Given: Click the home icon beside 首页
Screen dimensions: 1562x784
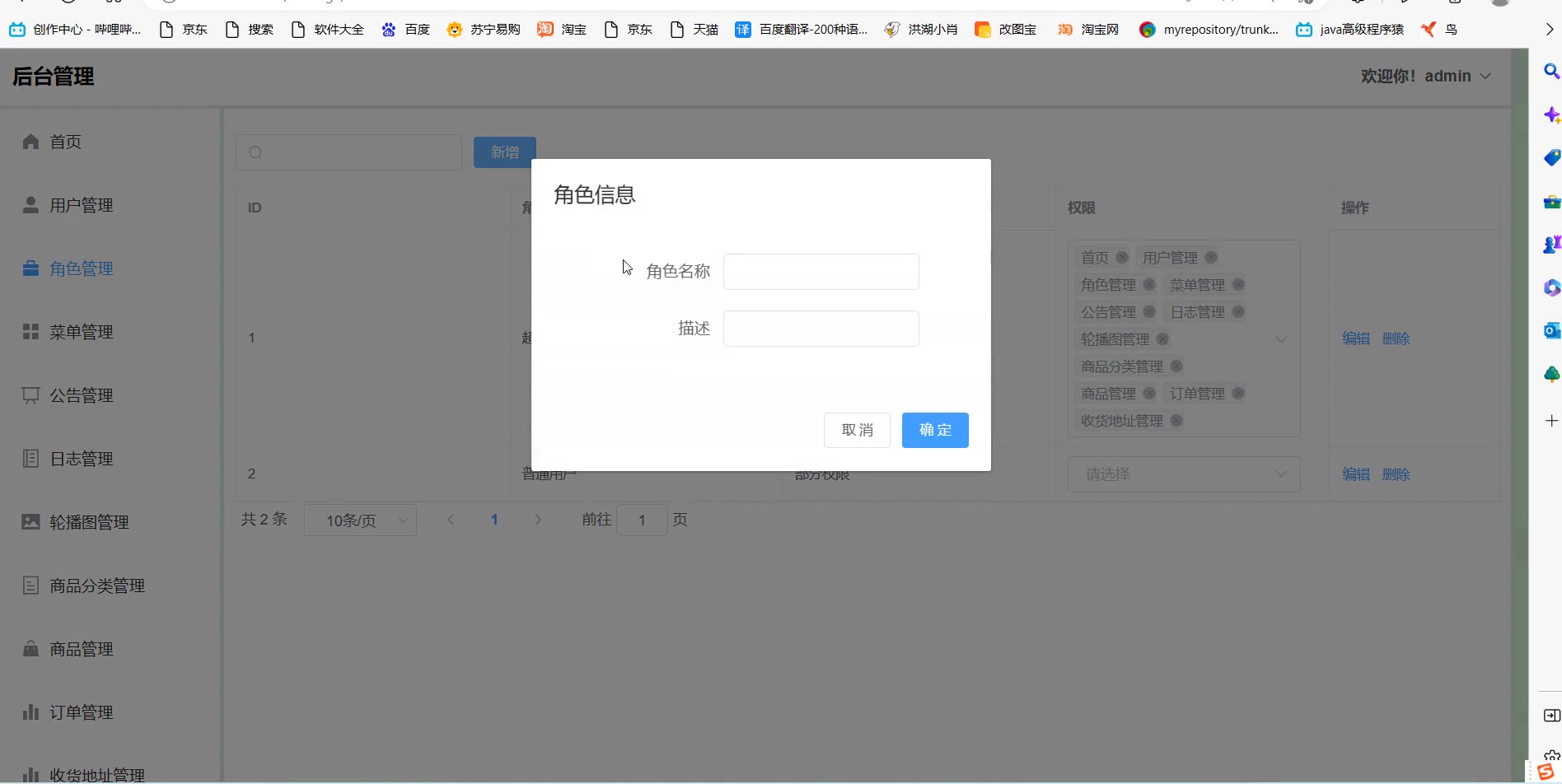Looking at the screenshot, I should [30, 142].
